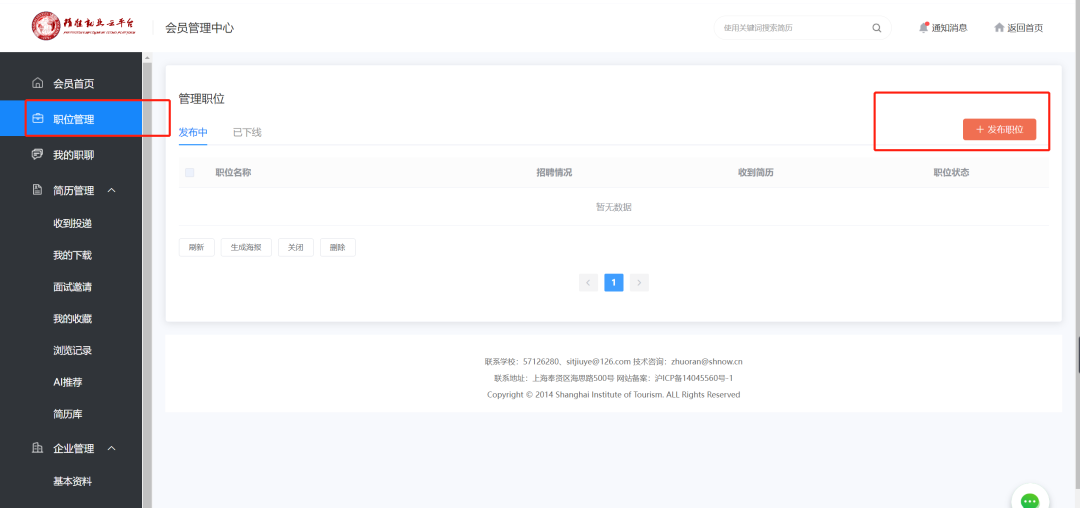
Task: Collapse the 企业管理 submenu chevron
Action: (112, 449)
